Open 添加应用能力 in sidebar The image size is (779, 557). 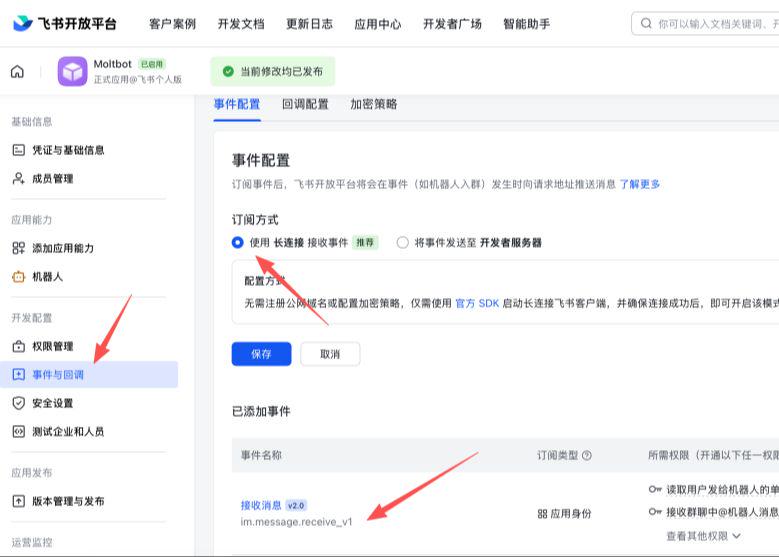pos(63,248)
